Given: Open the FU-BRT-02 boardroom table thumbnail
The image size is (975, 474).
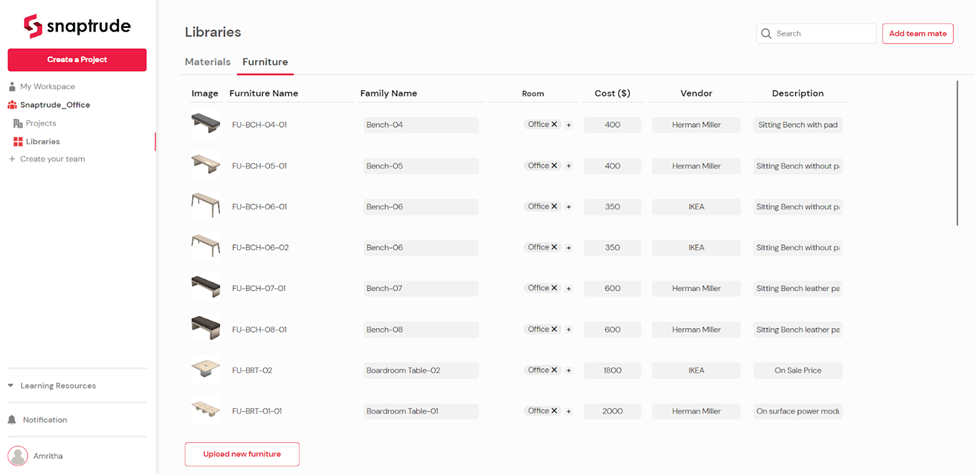Looking at the screenshot, I should [x=205, y=370].
